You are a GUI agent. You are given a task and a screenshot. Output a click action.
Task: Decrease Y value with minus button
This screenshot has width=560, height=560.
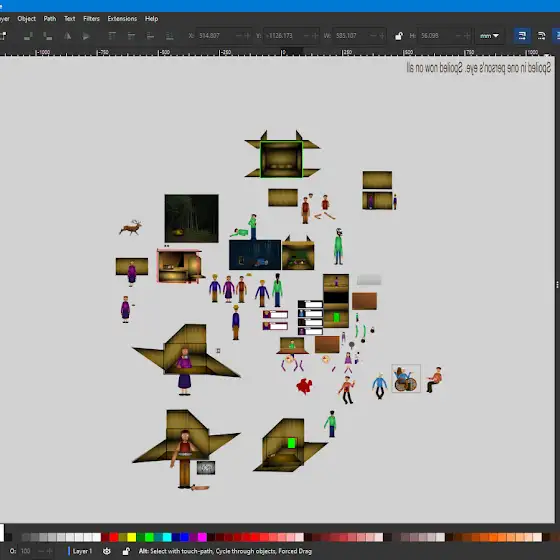(306, 36)
